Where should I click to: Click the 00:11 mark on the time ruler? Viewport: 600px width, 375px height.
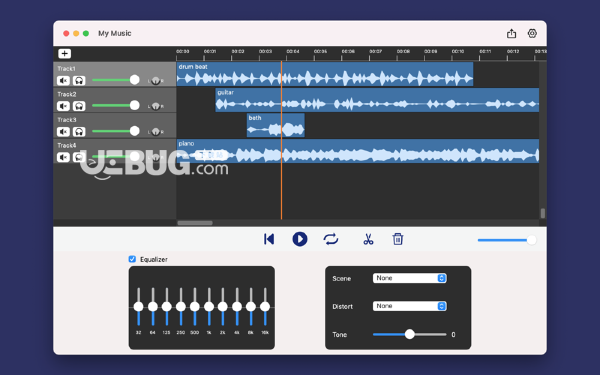pyautogui.click(x=485, y=51)
